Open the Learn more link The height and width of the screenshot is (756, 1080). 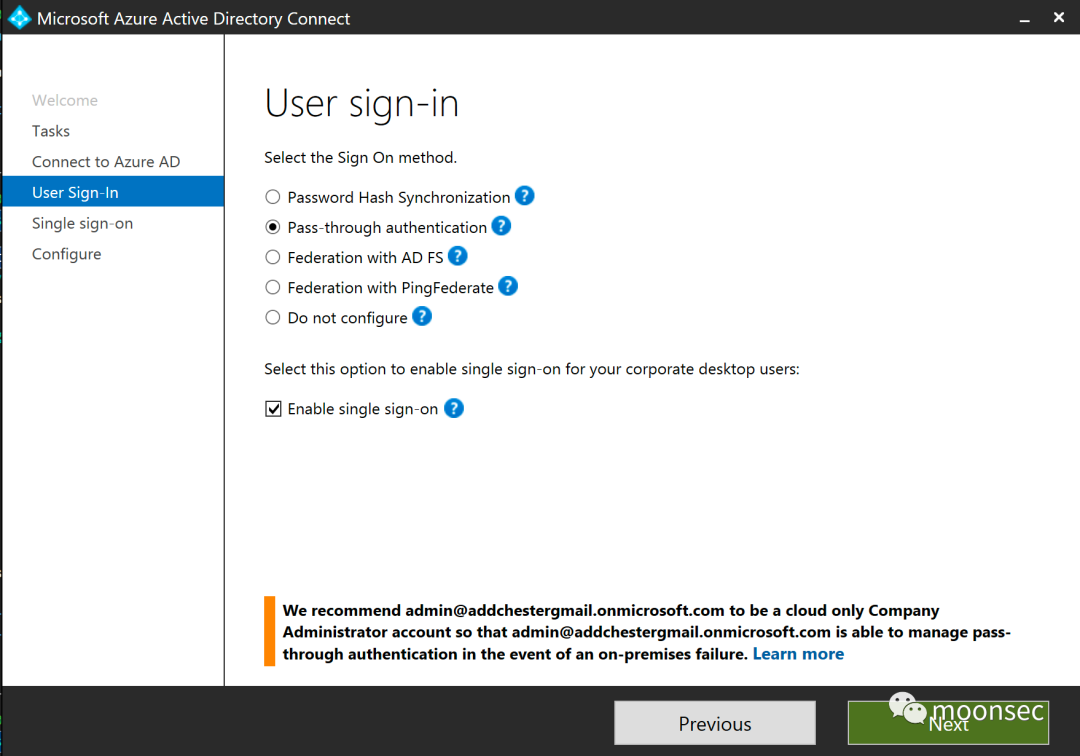click(x=798, y=654)
